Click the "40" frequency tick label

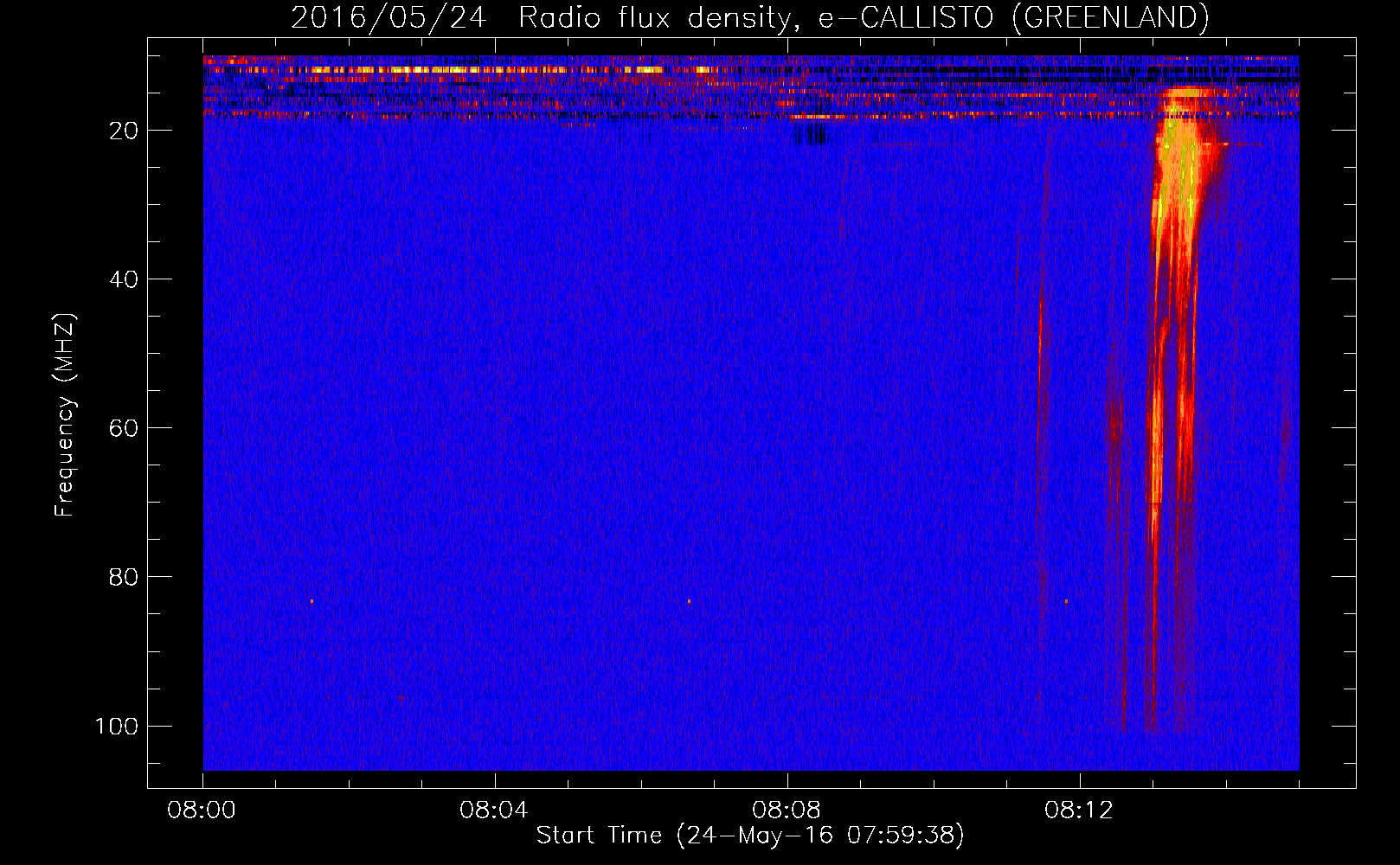[x=124, y=279]
